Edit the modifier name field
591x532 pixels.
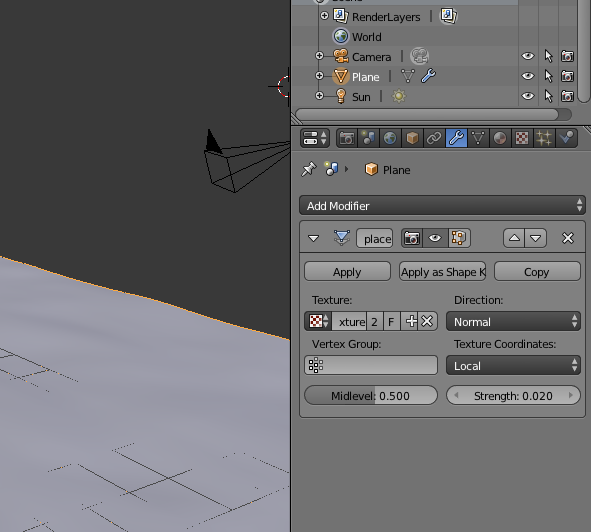[374, 238]
